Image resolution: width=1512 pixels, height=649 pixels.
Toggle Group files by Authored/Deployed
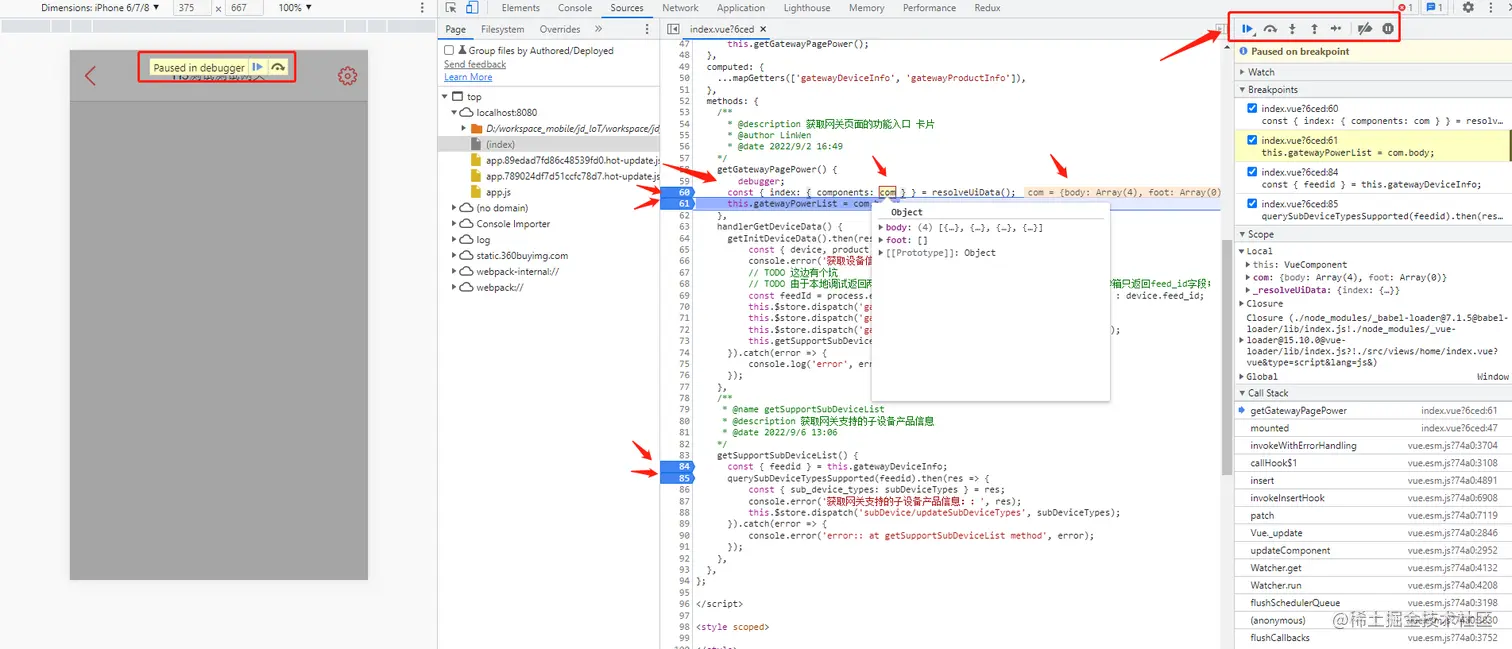coord(449,50)
